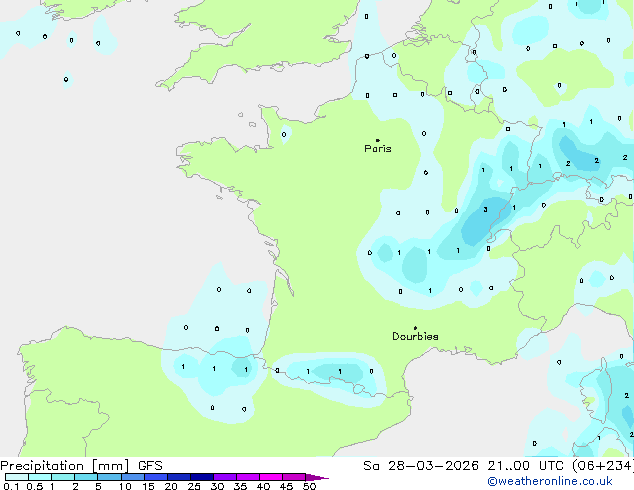Click the '21..00 UTC' time text
Viewport: 634px width, 490px height.
[525, 466]
